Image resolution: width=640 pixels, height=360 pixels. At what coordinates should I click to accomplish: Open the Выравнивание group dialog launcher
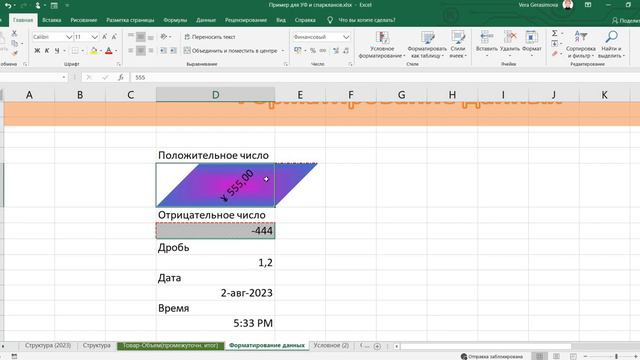click(x=285, y=64)
